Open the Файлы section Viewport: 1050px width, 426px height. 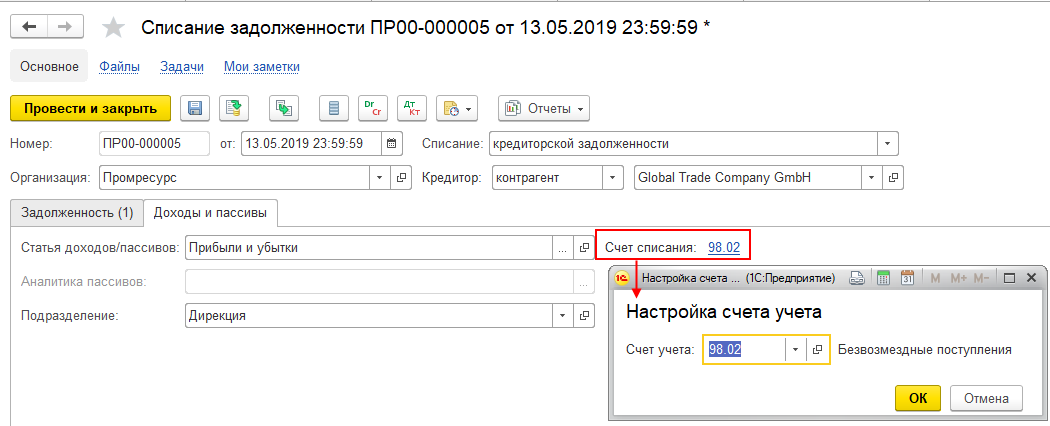pyautogui.click(x=119, y=67)
